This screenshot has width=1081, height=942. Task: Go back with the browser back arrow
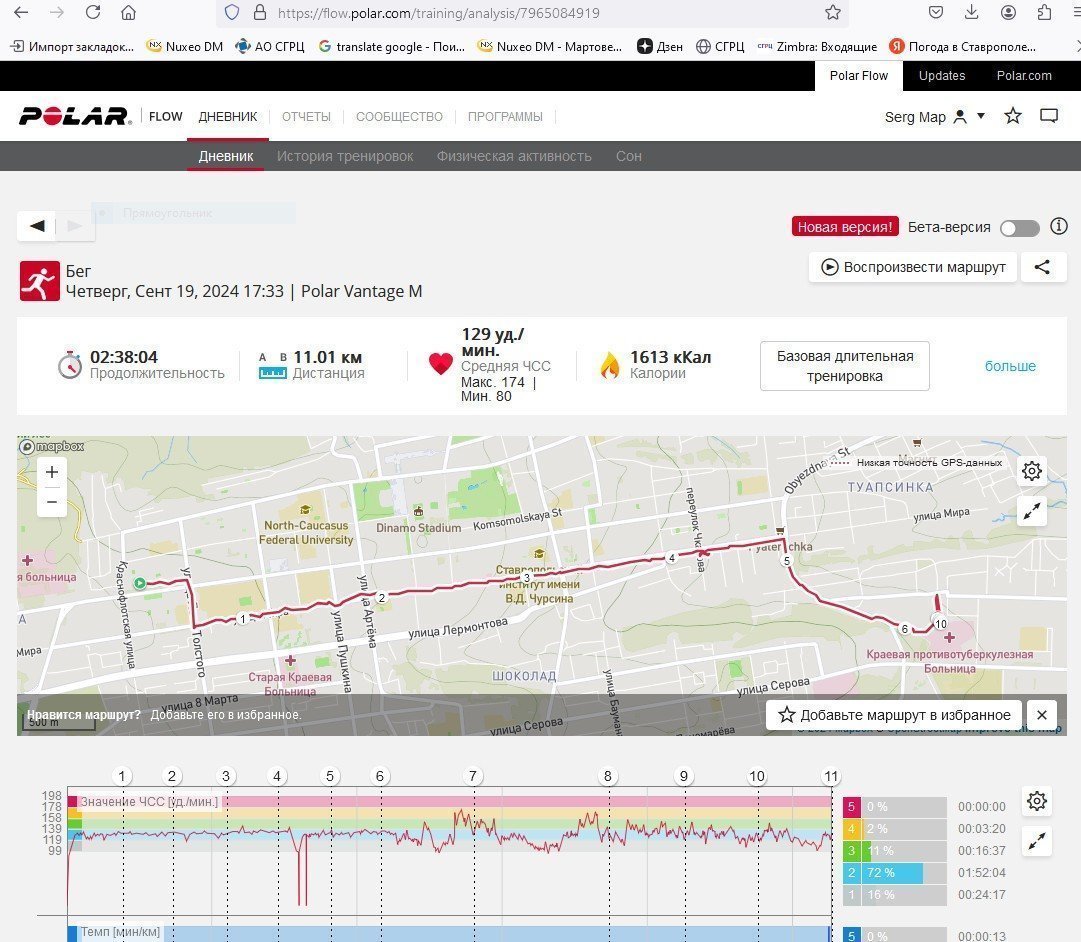click(21, 12)
